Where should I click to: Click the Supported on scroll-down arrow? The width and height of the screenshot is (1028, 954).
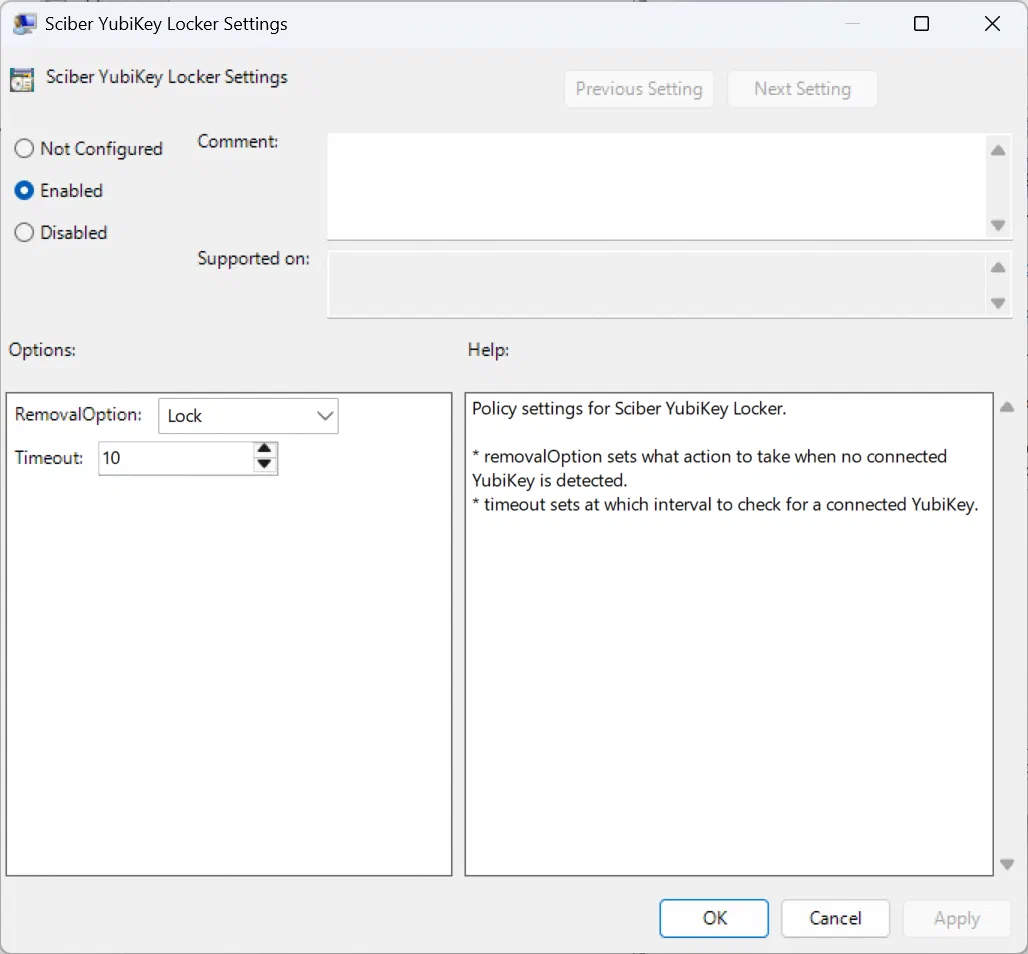click(998, 303)
